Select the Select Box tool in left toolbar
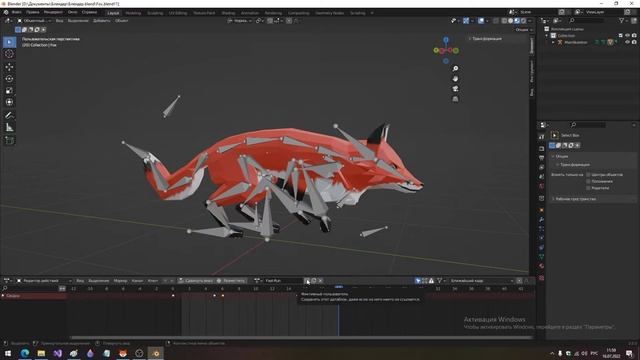 9,42
